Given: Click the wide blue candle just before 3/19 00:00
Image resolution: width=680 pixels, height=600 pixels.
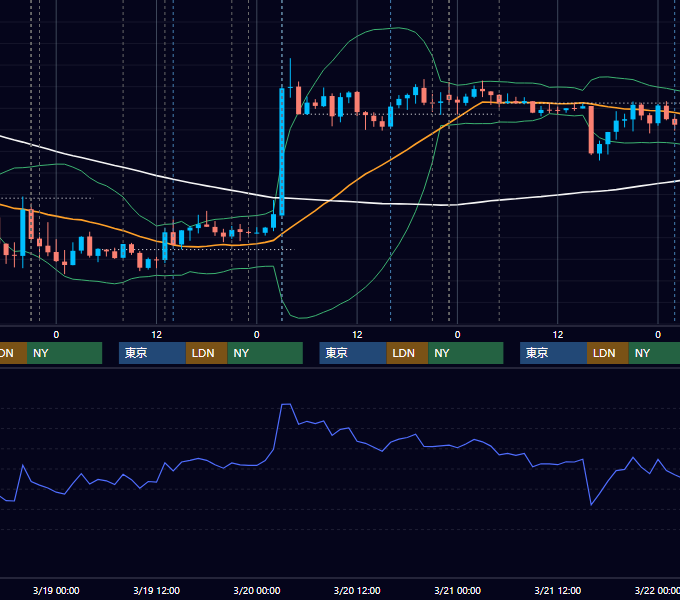Looking at the screenshot, I should click(x=23, y=233).
